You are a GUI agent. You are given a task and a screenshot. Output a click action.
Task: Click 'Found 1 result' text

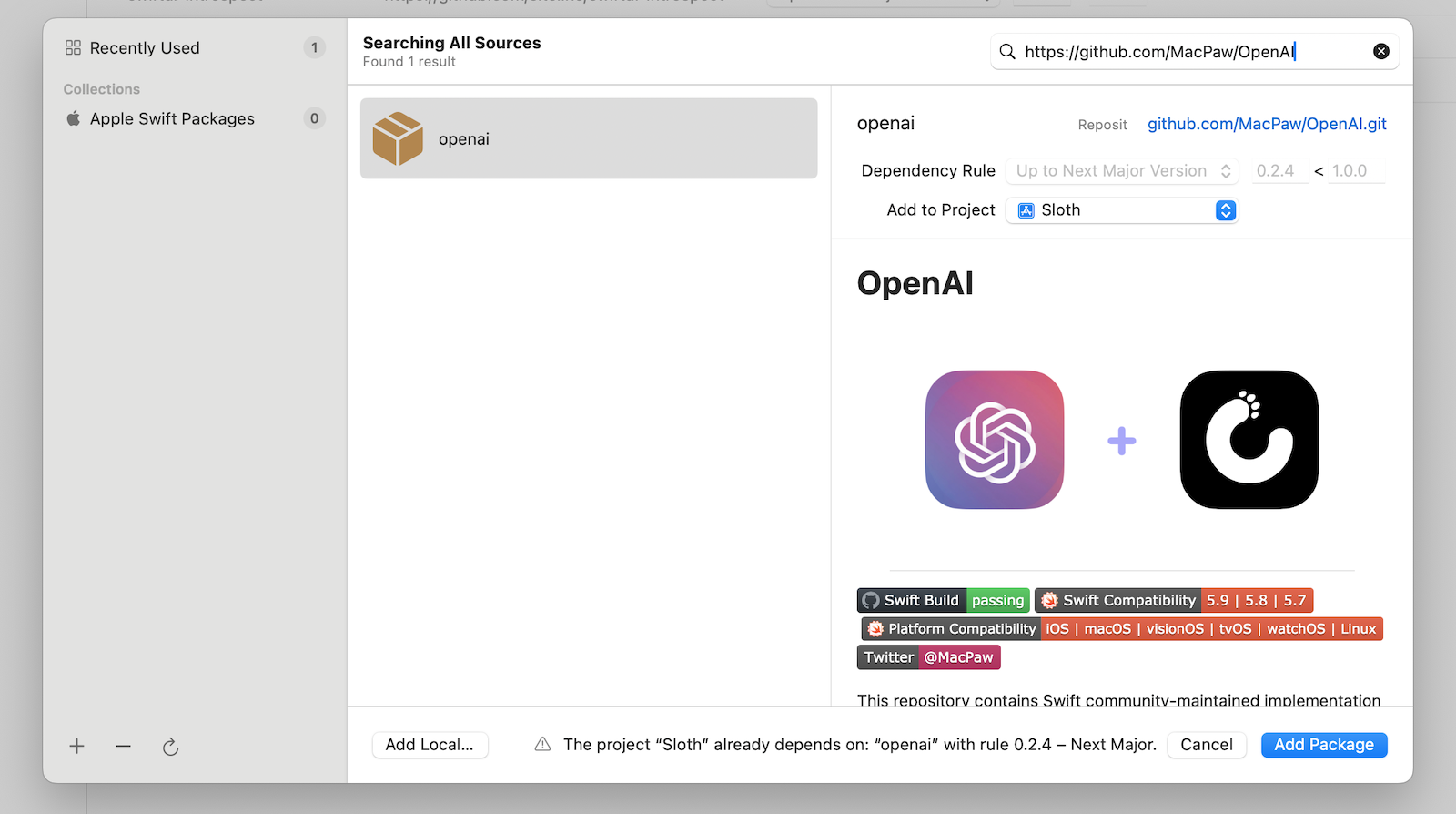pyautogui.click(x=409, y=62)
